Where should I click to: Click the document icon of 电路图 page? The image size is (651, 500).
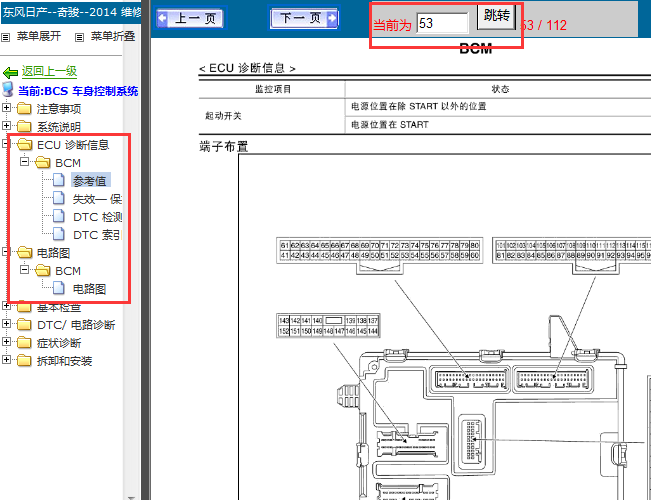(59, 288)
